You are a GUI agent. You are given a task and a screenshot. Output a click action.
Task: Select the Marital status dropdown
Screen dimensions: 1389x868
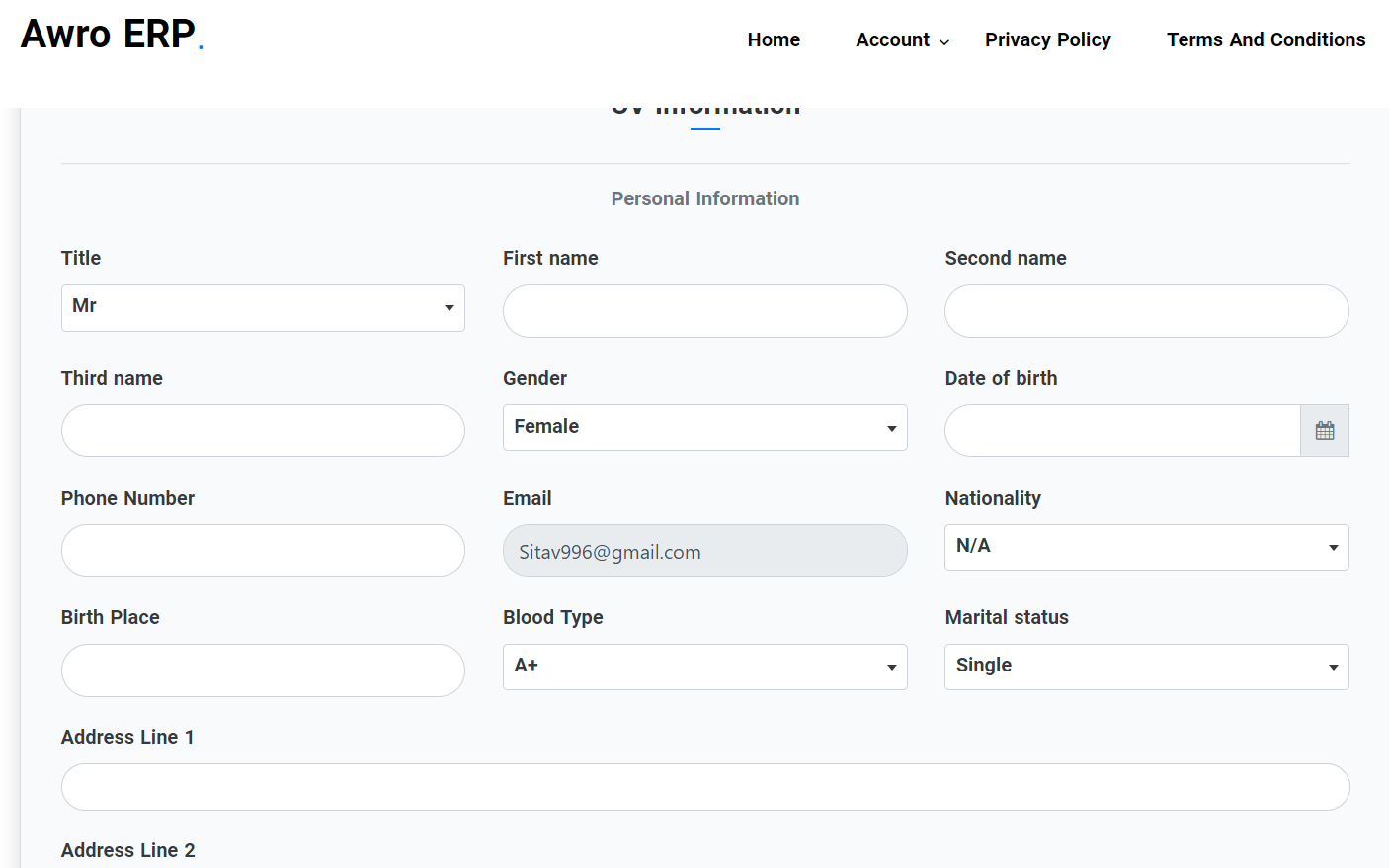(1146, 667)
